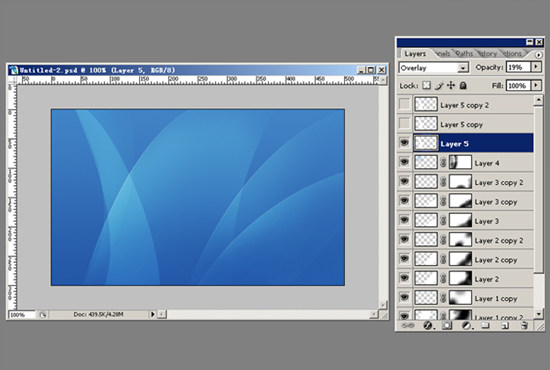Screen dimensions: 550x370
Task: Select the Layer 2 copy name
Action: [x=496, y=260]
